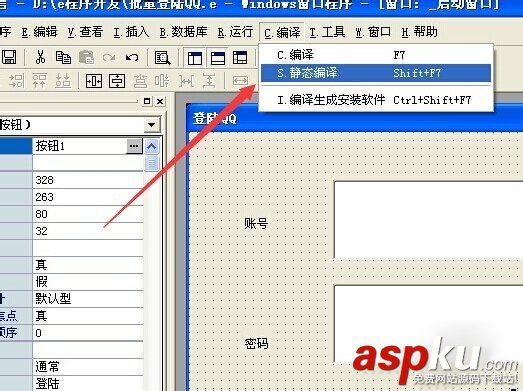Click the make same width icon

coord(240,81)
